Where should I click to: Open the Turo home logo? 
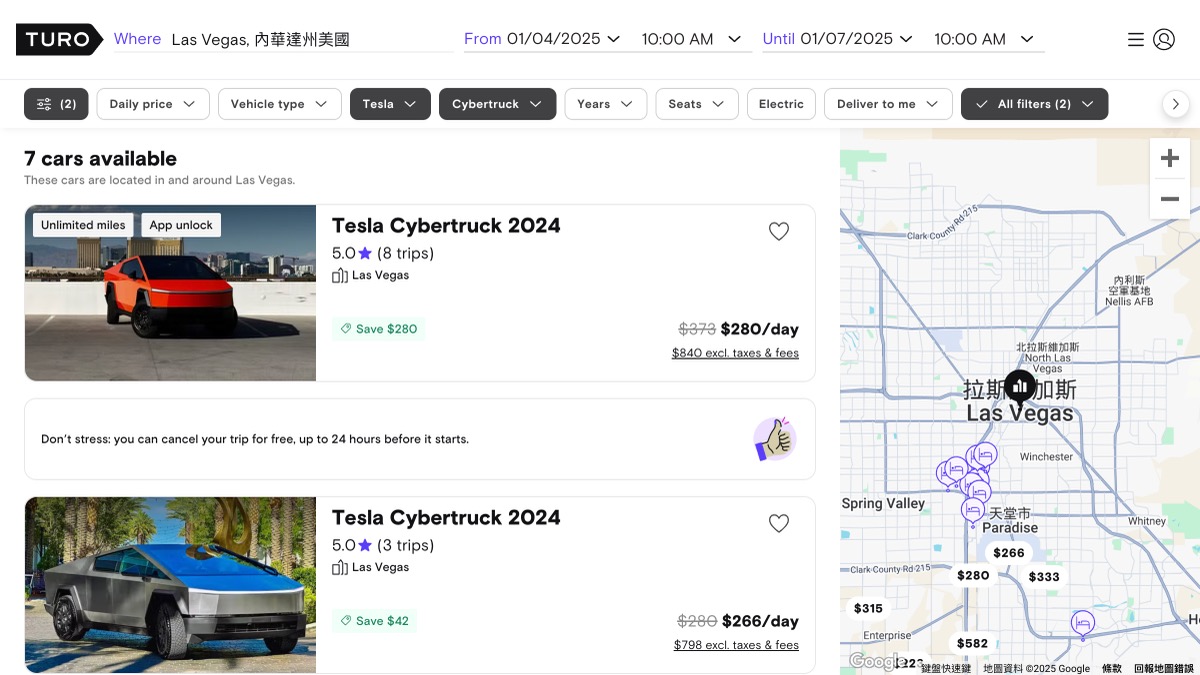[x=59, y=39]
